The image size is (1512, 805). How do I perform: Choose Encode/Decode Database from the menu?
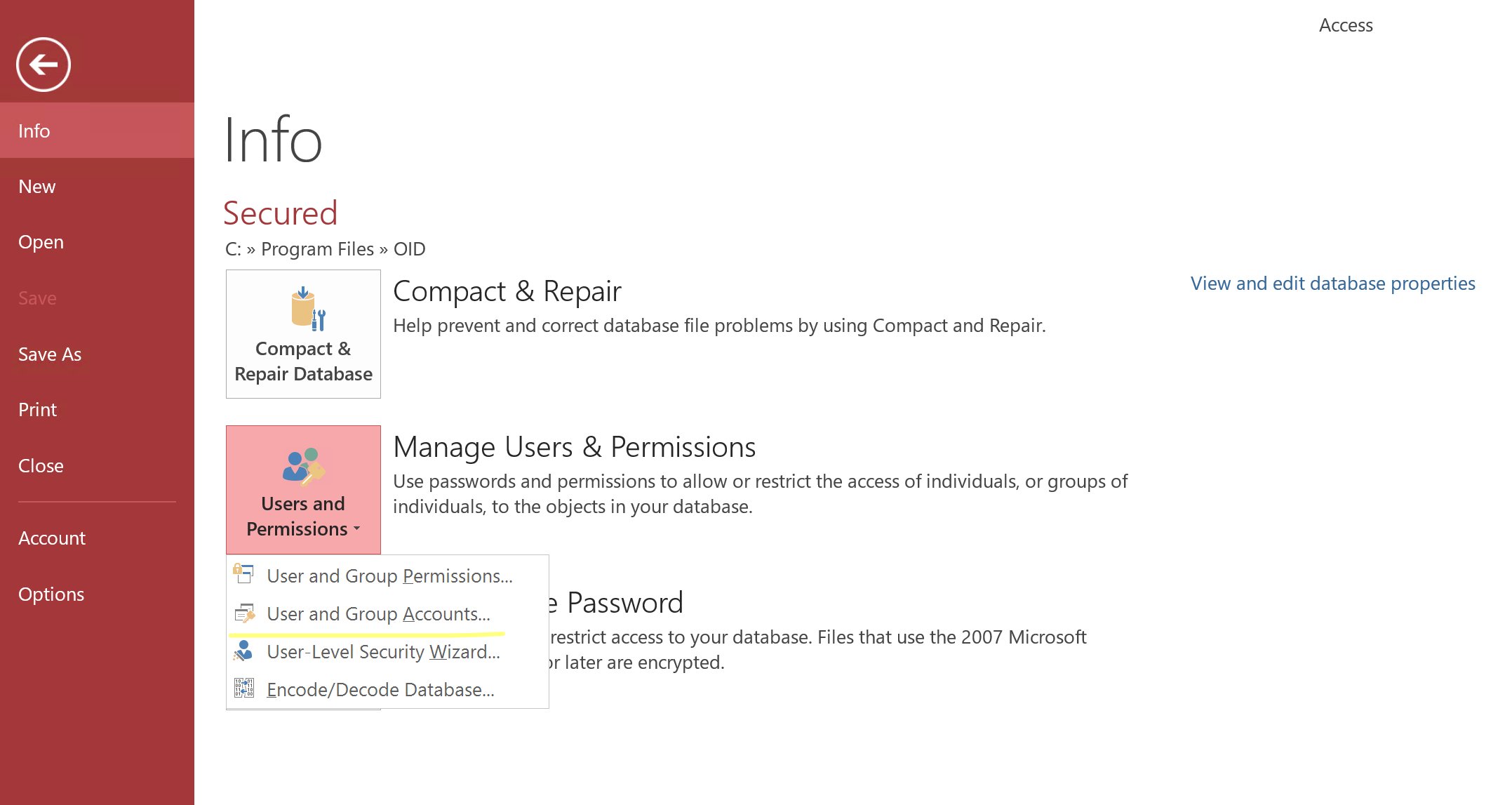point(380,689)
